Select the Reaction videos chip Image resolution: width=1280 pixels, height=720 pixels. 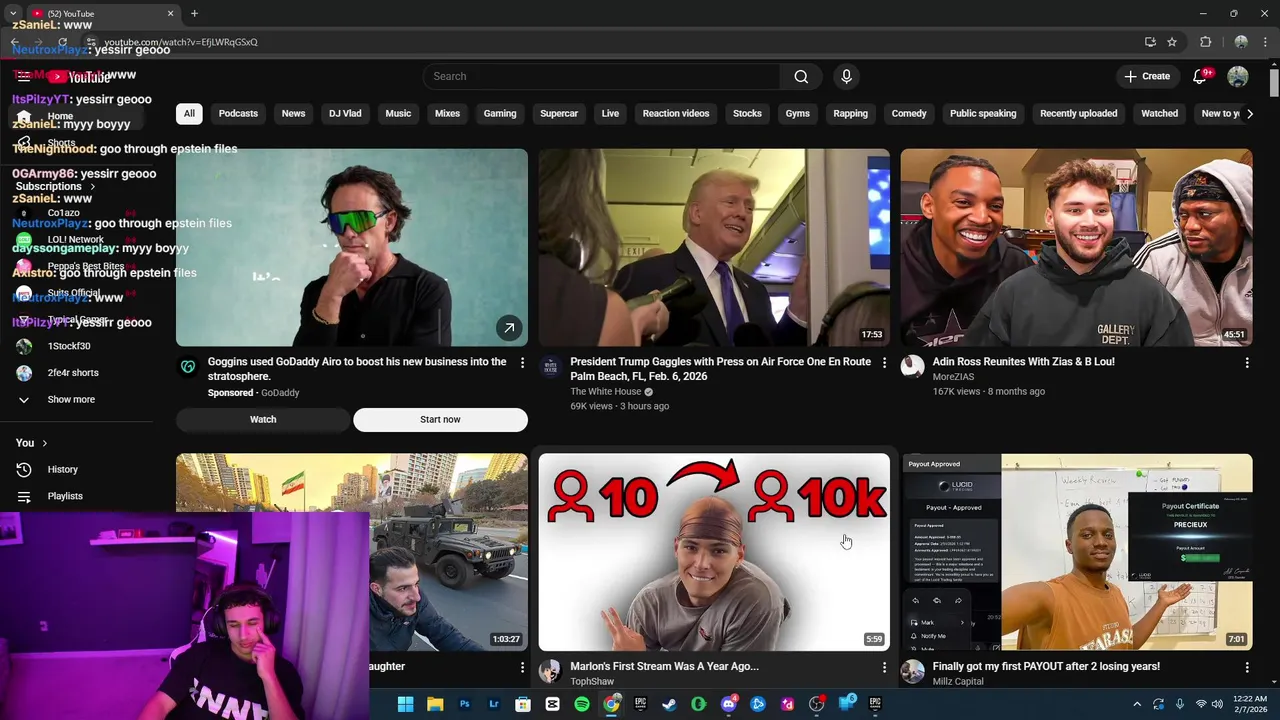[x=676, y=113]
